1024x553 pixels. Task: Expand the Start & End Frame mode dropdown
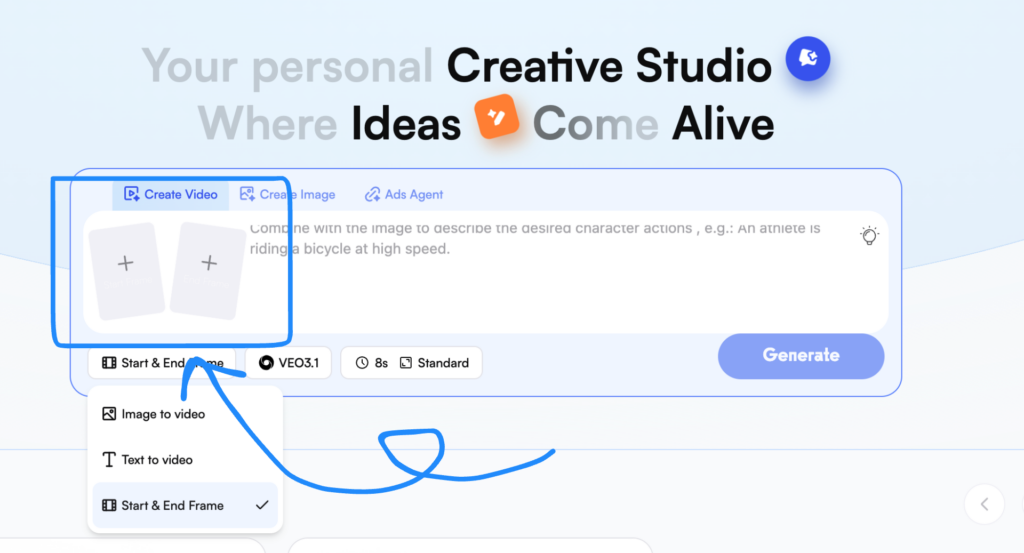pos(161,363)
